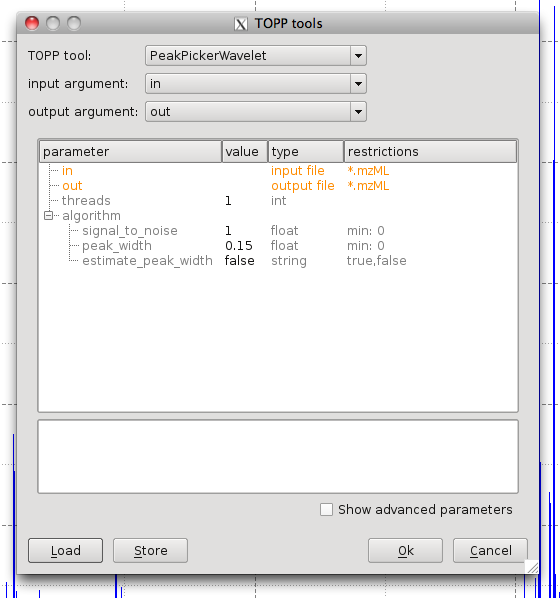Image resolution: width=560 pixels, height=598 pixels.
Task: Click the estimate_peak_width value false
Action: coord(240,261)
